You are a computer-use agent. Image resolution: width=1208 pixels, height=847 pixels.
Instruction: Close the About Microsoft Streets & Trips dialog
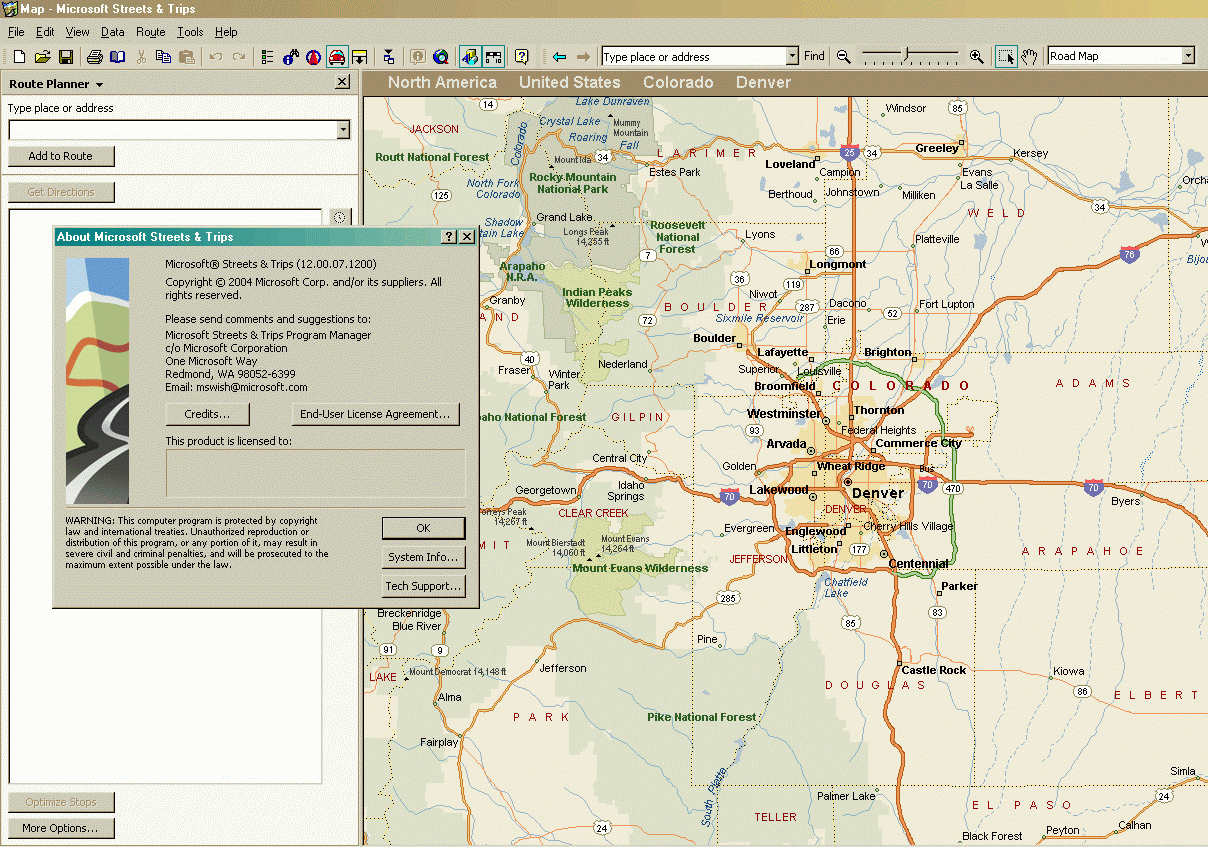(x=467, y=236)
